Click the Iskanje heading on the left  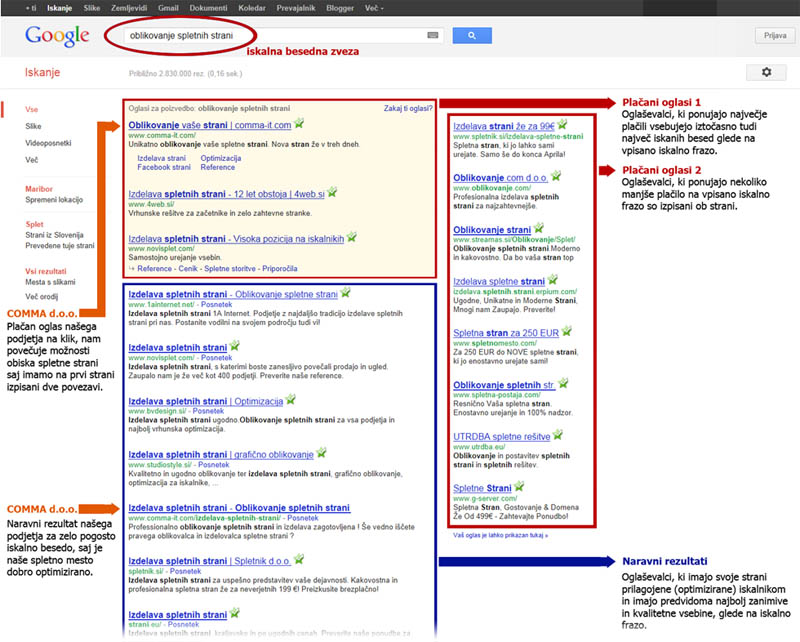click(x=42, y=72)
